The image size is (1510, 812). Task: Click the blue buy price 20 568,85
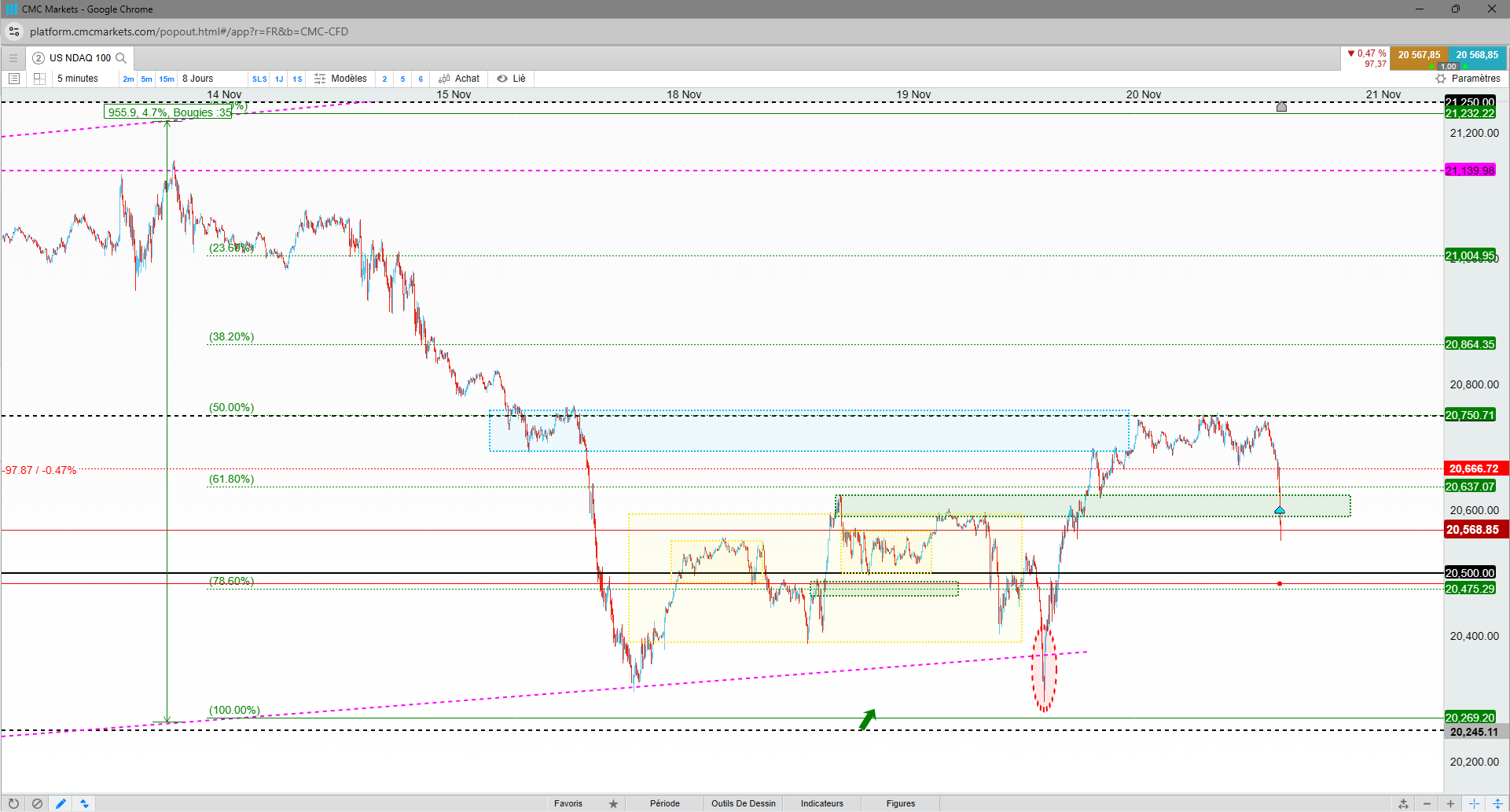(x=1477, y=58)
